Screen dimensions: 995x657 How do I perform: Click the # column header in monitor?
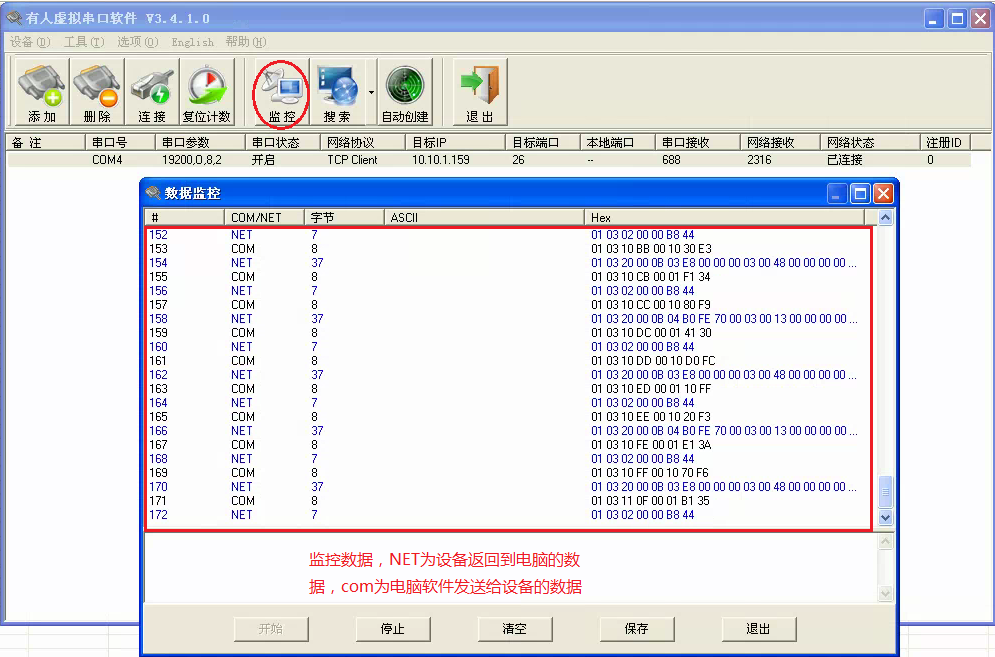pyautogui.click(x=184, y=218)
